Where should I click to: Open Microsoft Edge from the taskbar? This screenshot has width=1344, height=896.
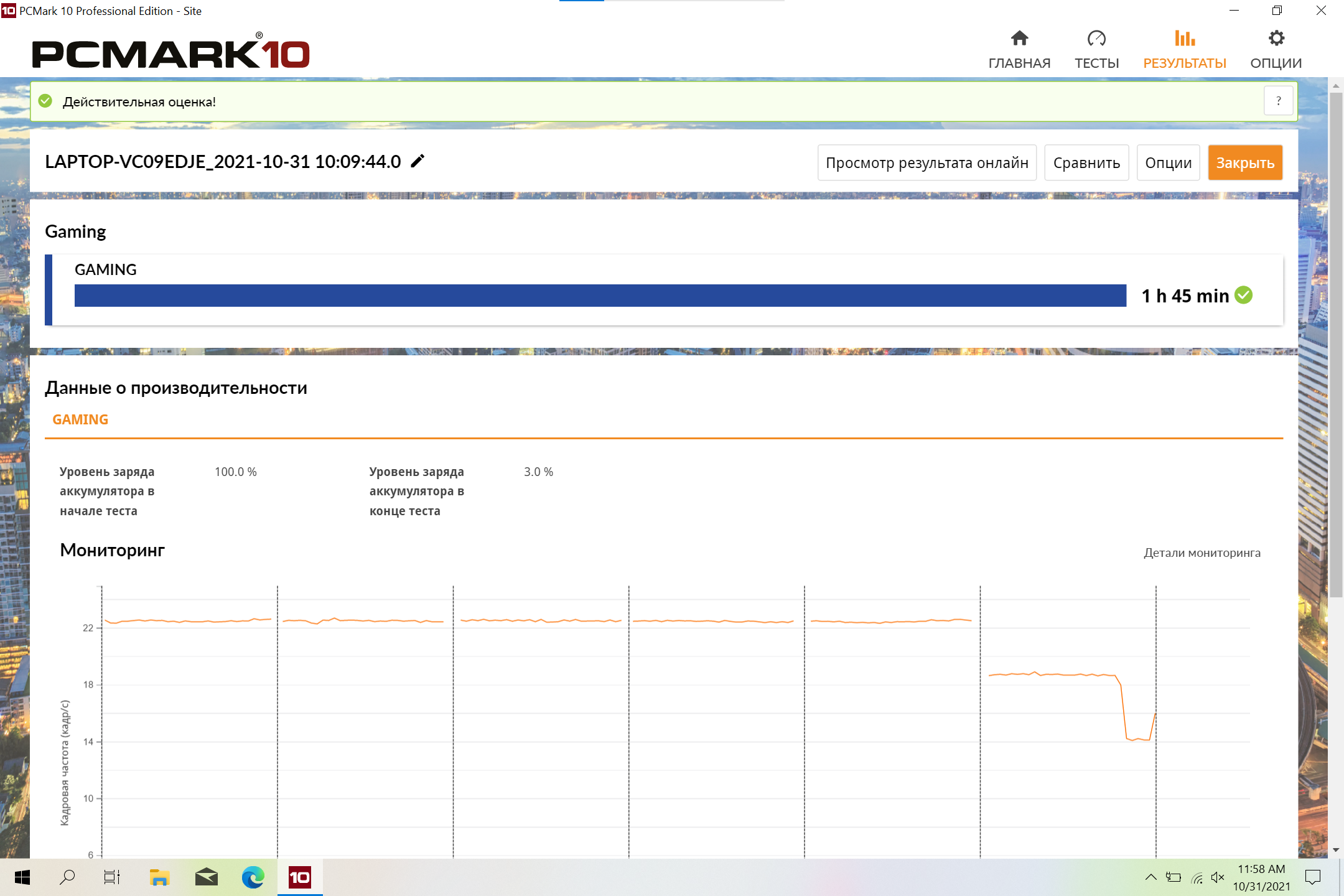coord(253,877)
